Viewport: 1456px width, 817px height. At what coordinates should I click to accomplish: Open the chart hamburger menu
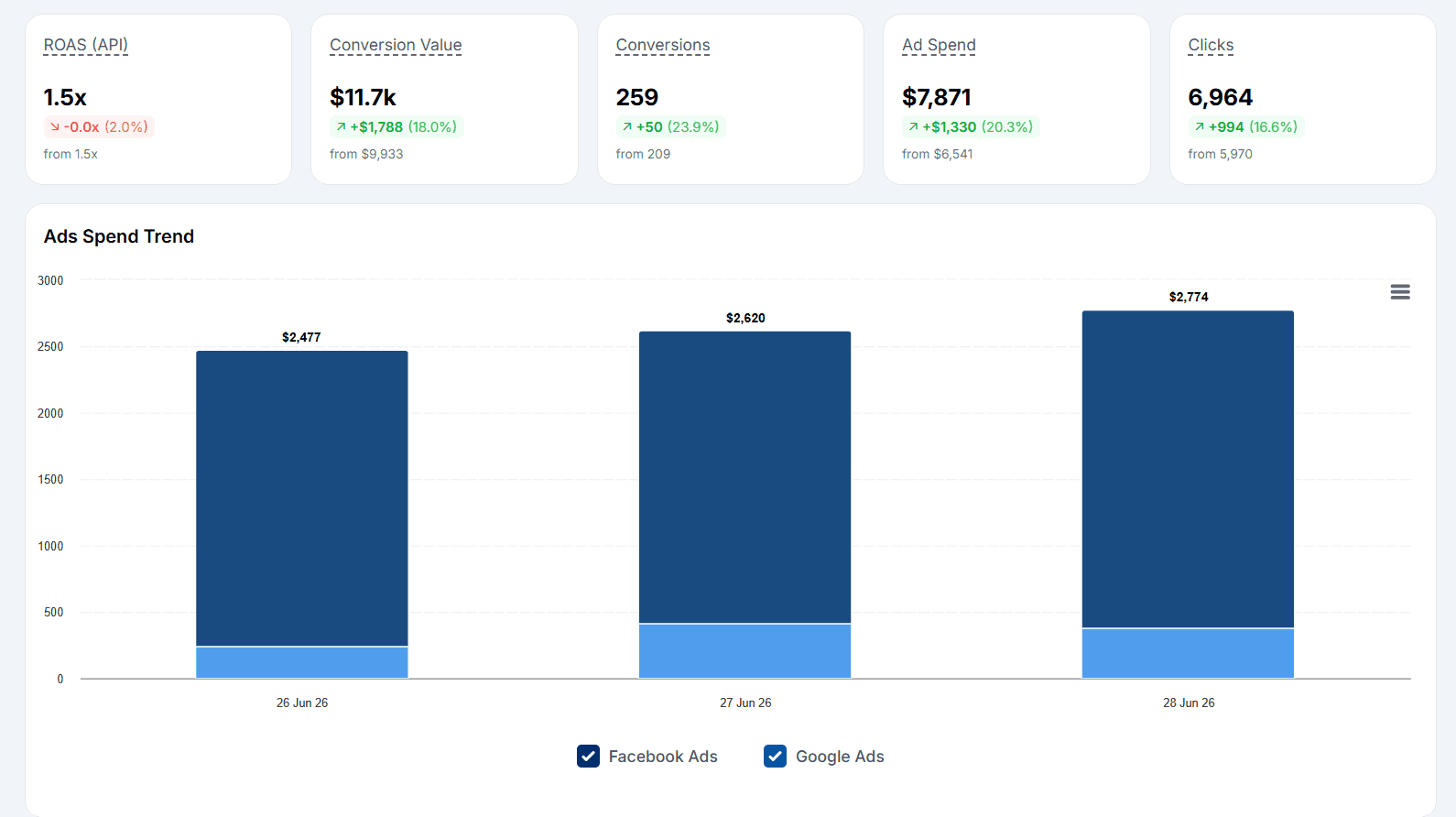pos(1399,292)
